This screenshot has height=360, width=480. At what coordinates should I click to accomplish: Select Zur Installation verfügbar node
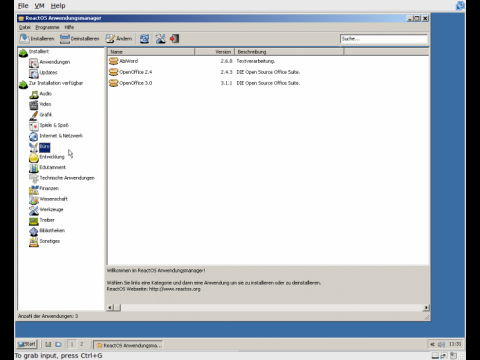[56, 83]
